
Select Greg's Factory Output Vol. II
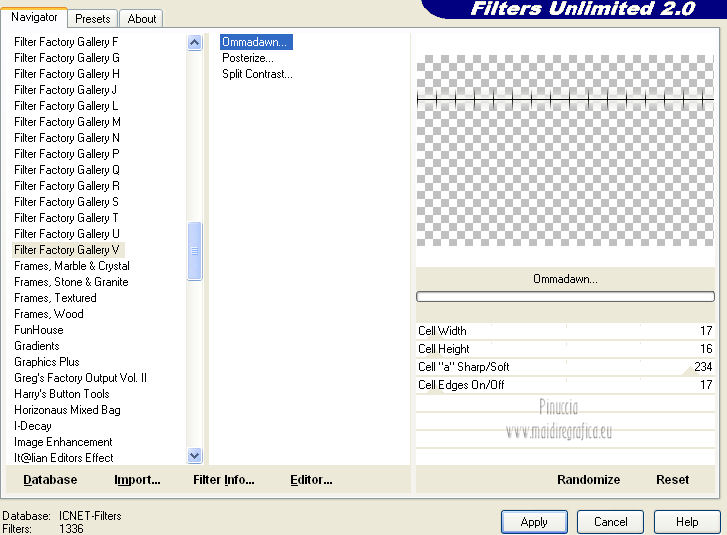[80, 378]
